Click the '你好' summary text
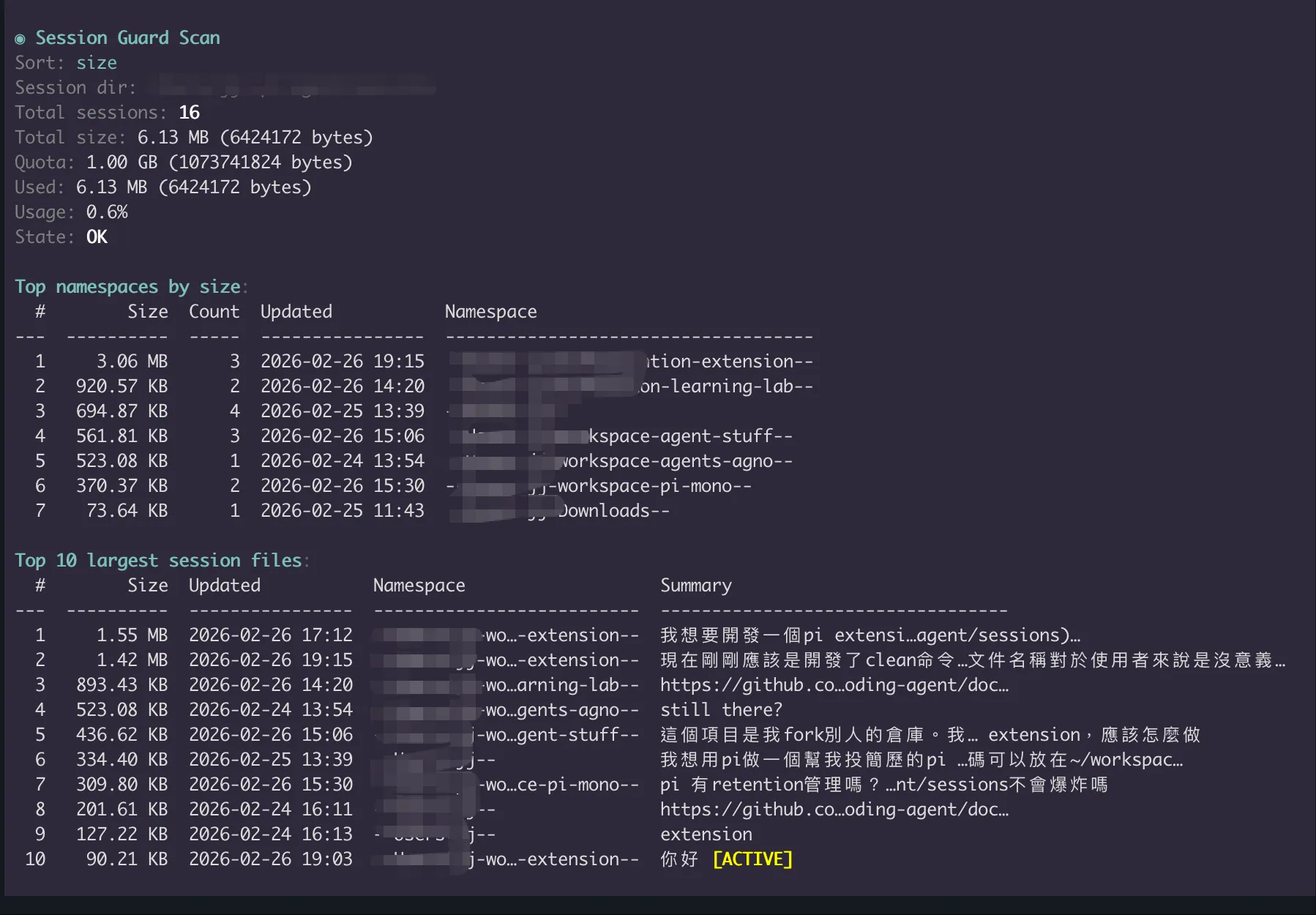 pos(679,859)
